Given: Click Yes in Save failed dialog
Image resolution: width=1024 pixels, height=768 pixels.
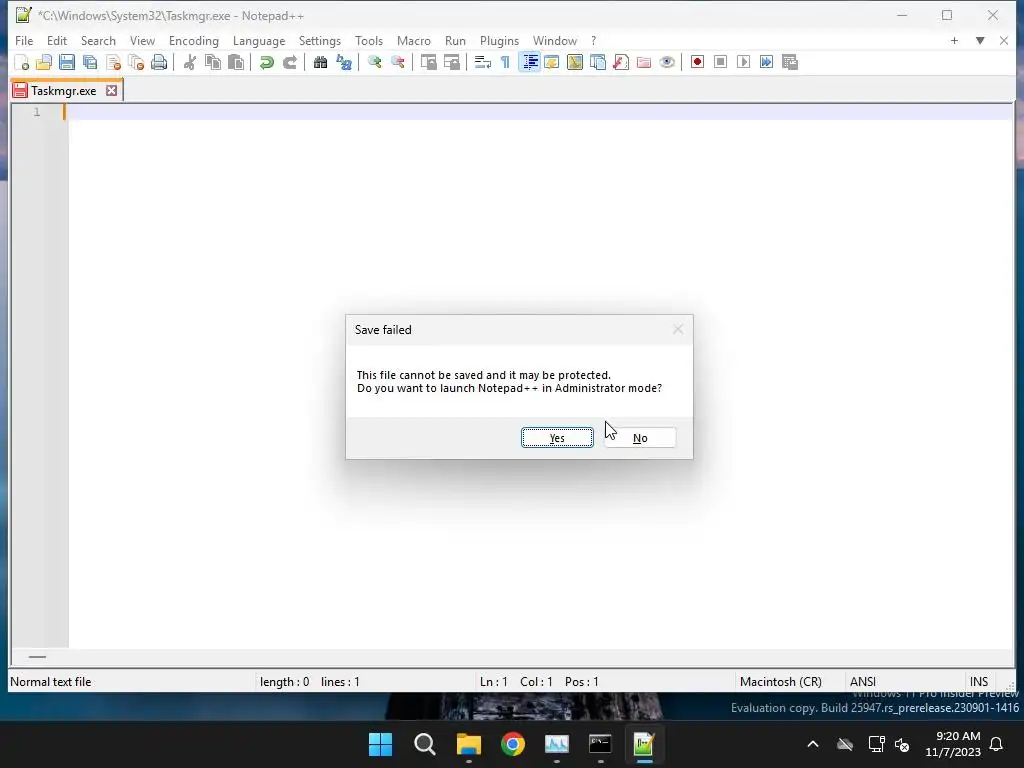Looking at the screenshot, I should pyautogui.click(x=557, y=438).
